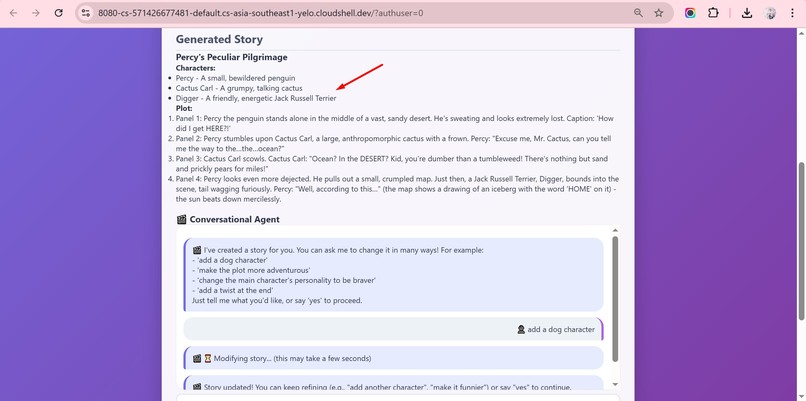Click the suggestion about braver main character
The image size is (806, 401).
(x=284, y=280)
